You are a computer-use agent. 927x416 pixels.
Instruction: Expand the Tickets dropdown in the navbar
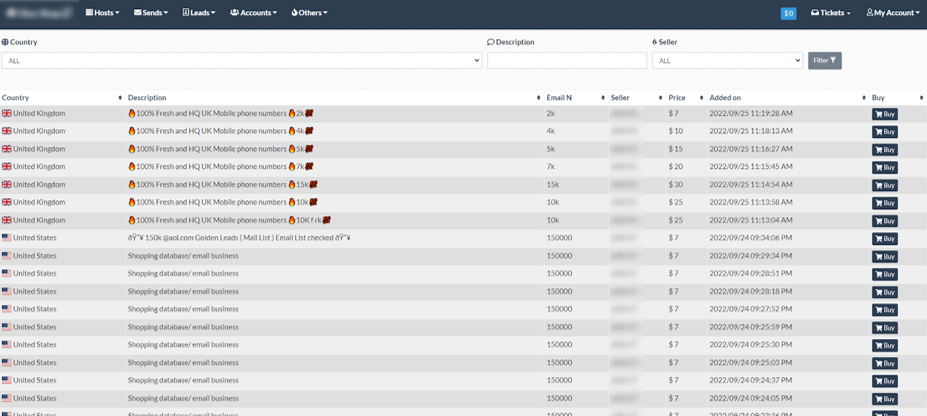pyautogui.click(x=830, y=13)
